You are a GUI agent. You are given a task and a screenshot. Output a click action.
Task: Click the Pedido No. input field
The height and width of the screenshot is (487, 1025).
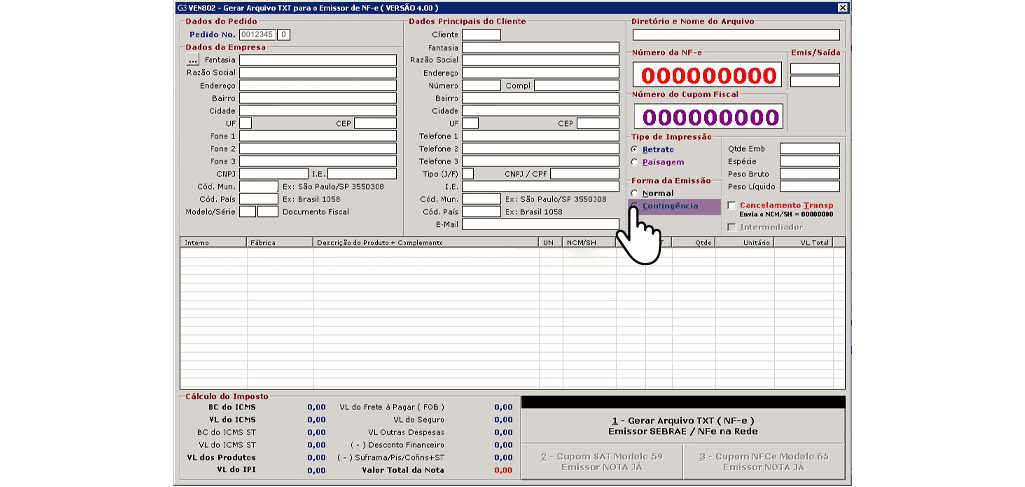pyautogui.click(x=257, y=34)
